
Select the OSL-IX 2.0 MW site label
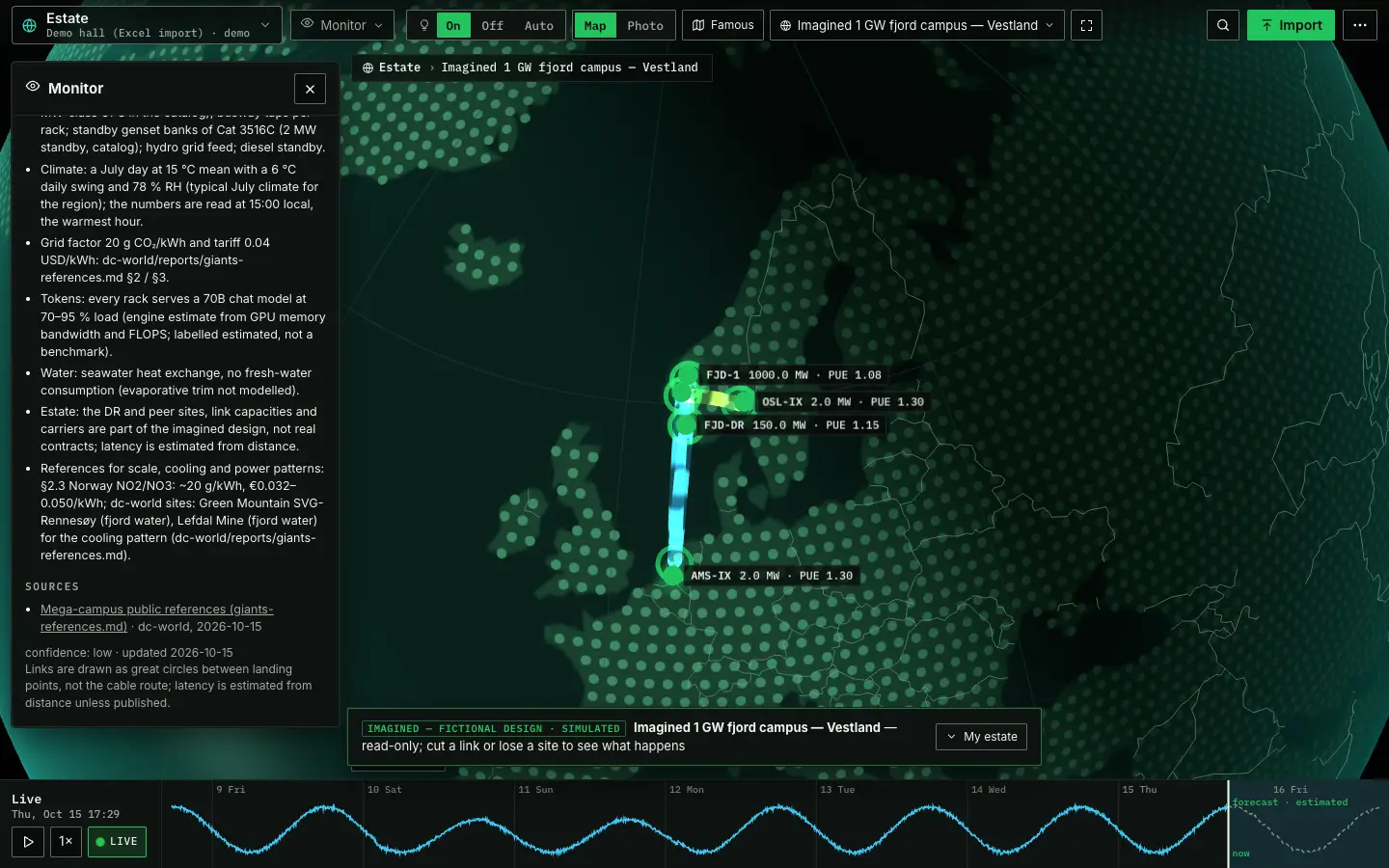coord(842,402)
